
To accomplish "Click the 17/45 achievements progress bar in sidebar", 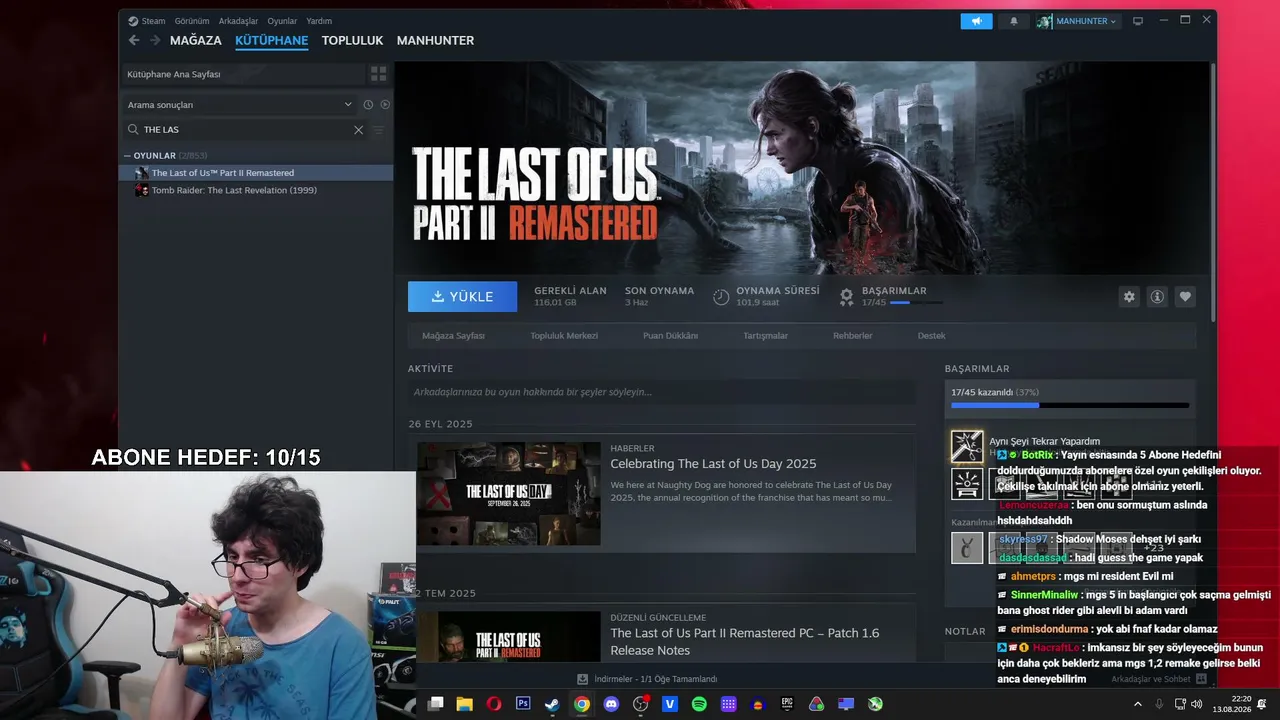I will (1070, 405).
